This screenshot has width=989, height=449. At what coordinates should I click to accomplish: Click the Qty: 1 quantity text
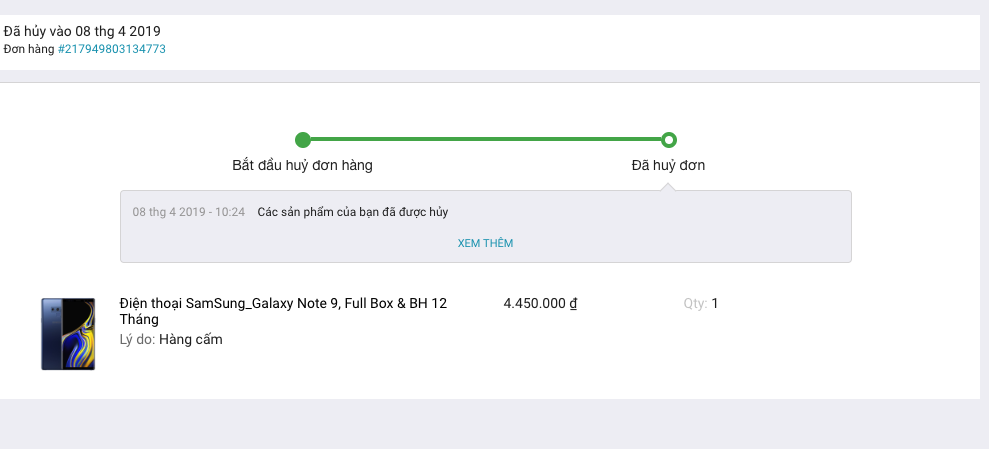click(701, 303)
